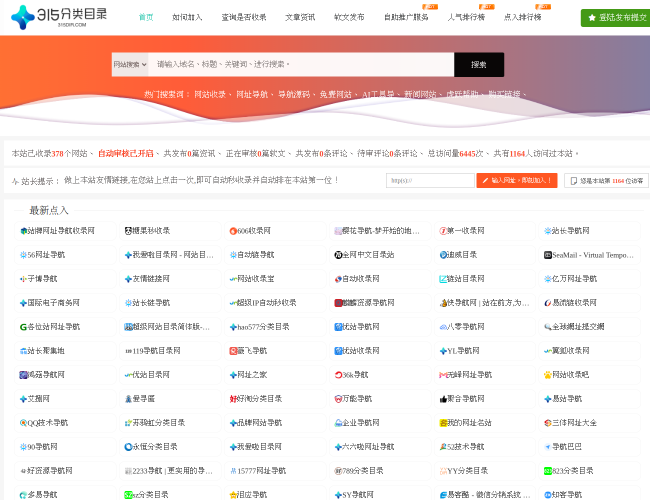
Task: Click the 免费网站 hot search link
Action: (336, 94)
